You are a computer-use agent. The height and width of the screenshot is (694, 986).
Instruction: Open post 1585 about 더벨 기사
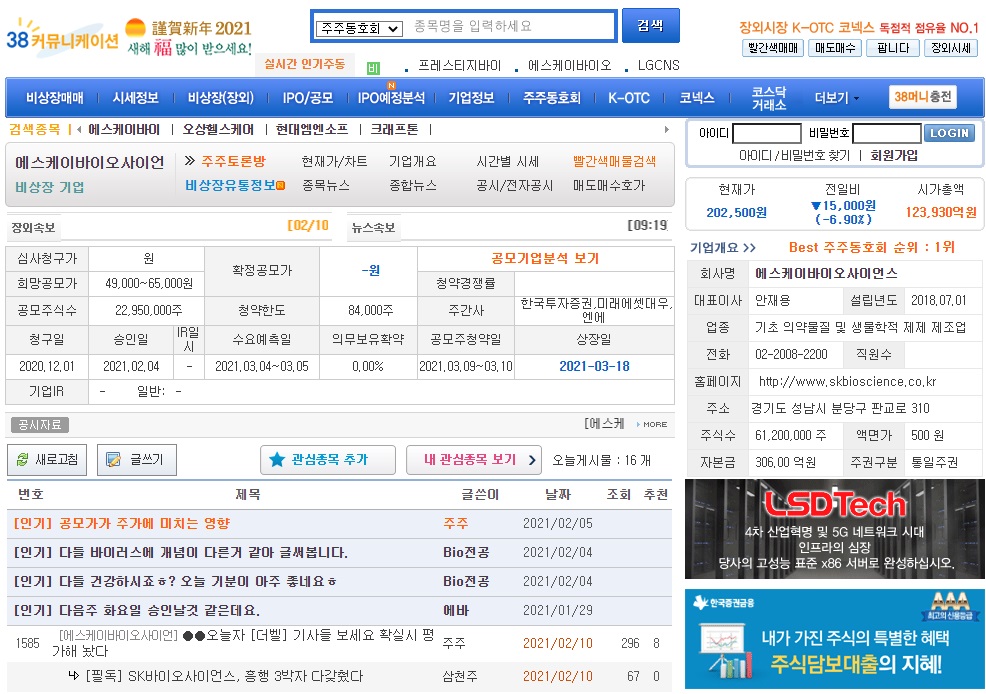point(243,642)
